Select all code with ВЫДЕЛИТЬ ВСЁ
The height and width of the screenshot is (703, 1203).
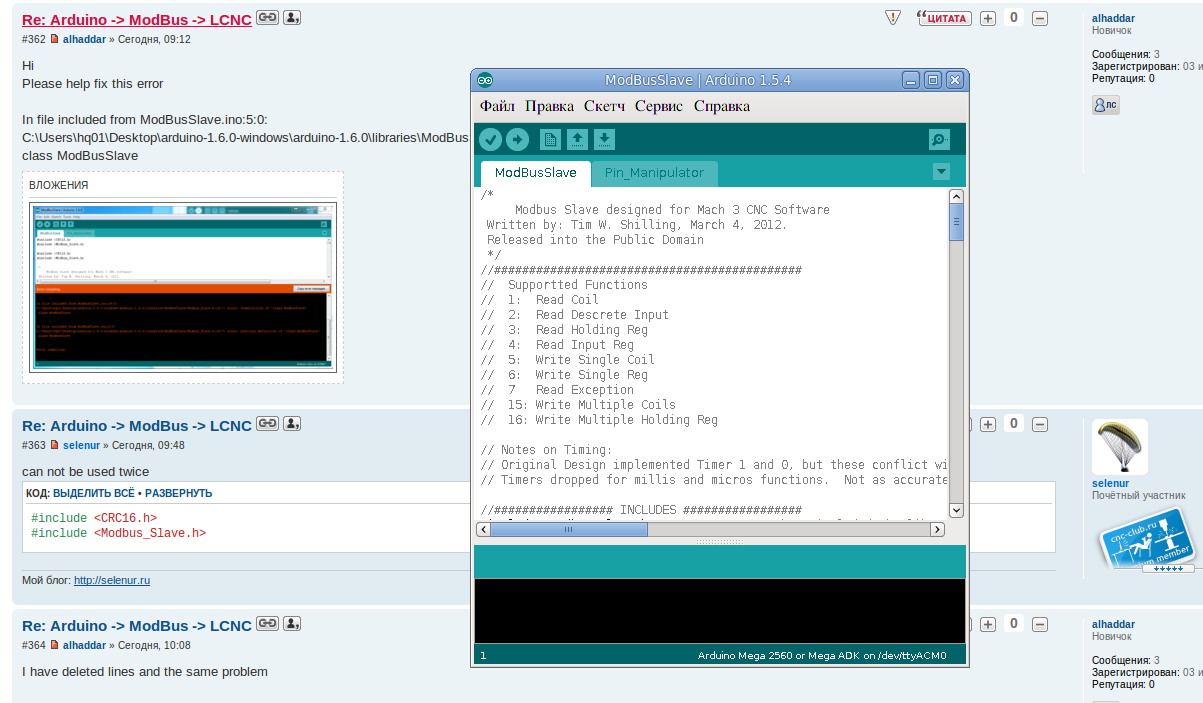click(x=93, y=493)
